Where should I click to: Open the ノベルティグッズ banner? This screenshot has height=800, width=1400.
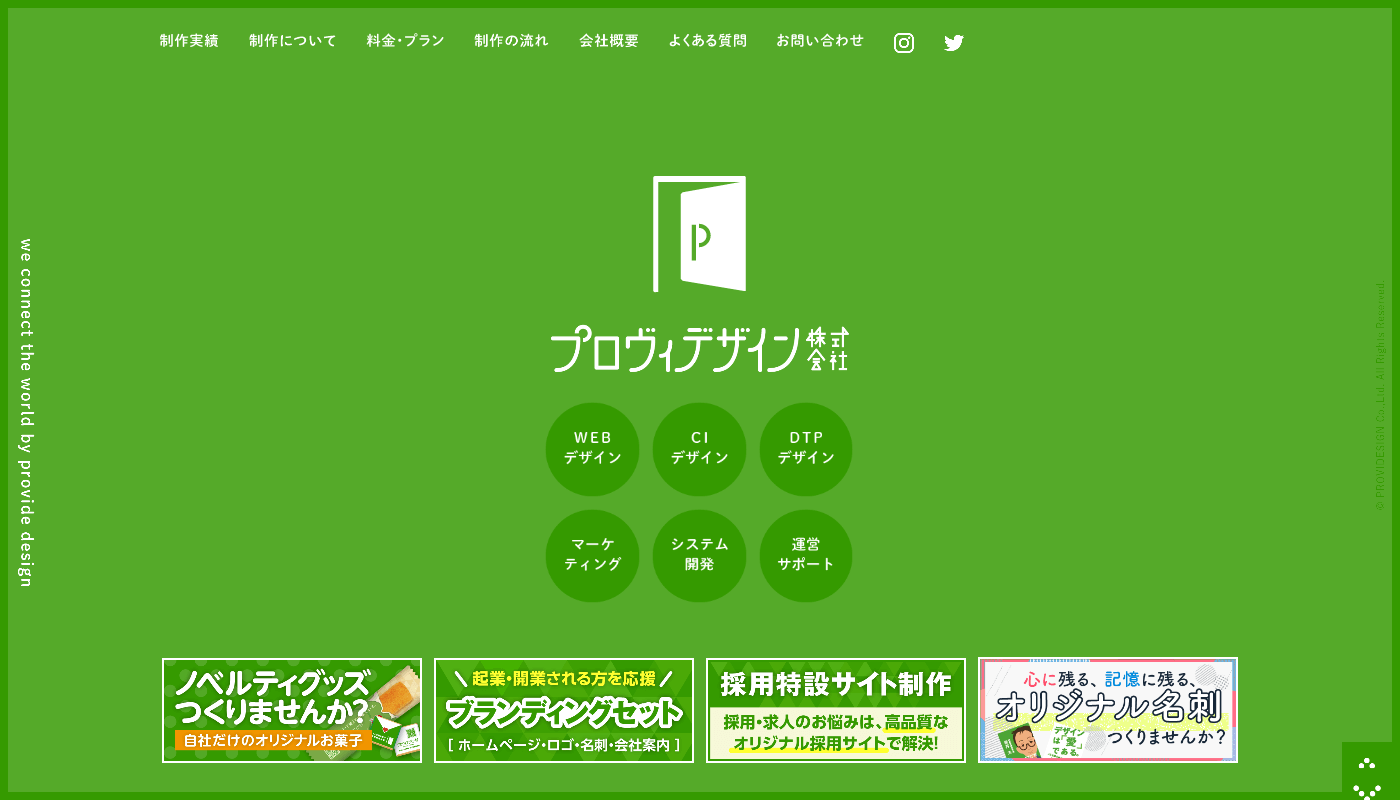(x=292, y=710)
